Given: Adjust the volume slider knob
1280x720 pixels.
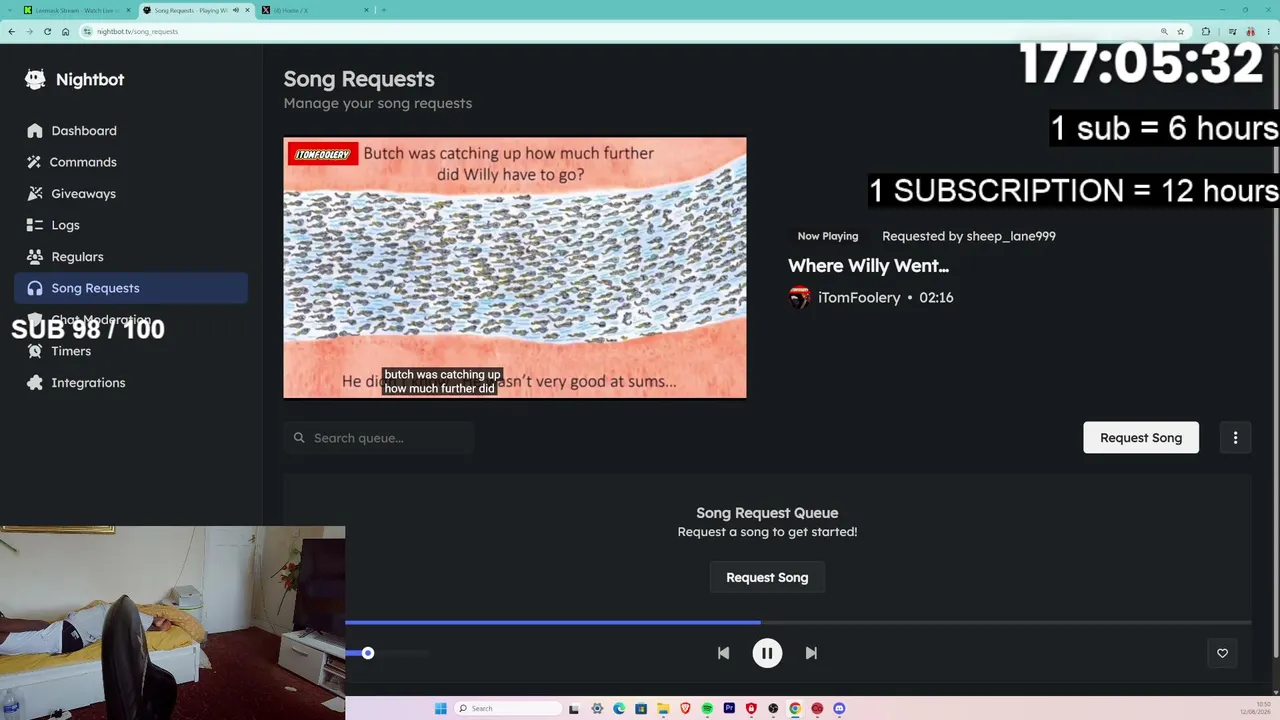Looking at the screenshot, I should 368,653.
